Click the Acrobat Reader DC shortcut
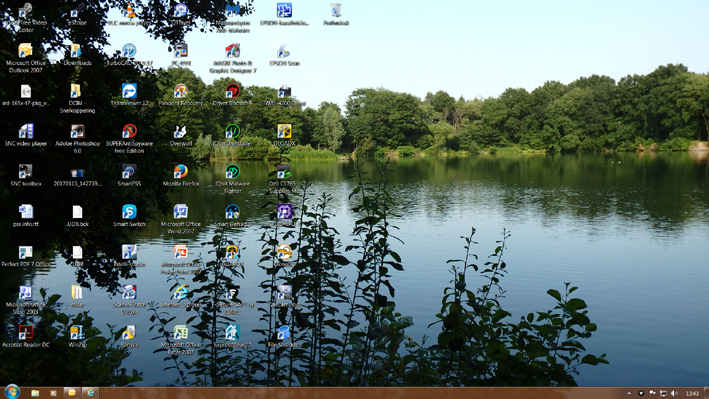Image resolution: width=709 pixels, height=399 pixels. [x=26, y=337]
